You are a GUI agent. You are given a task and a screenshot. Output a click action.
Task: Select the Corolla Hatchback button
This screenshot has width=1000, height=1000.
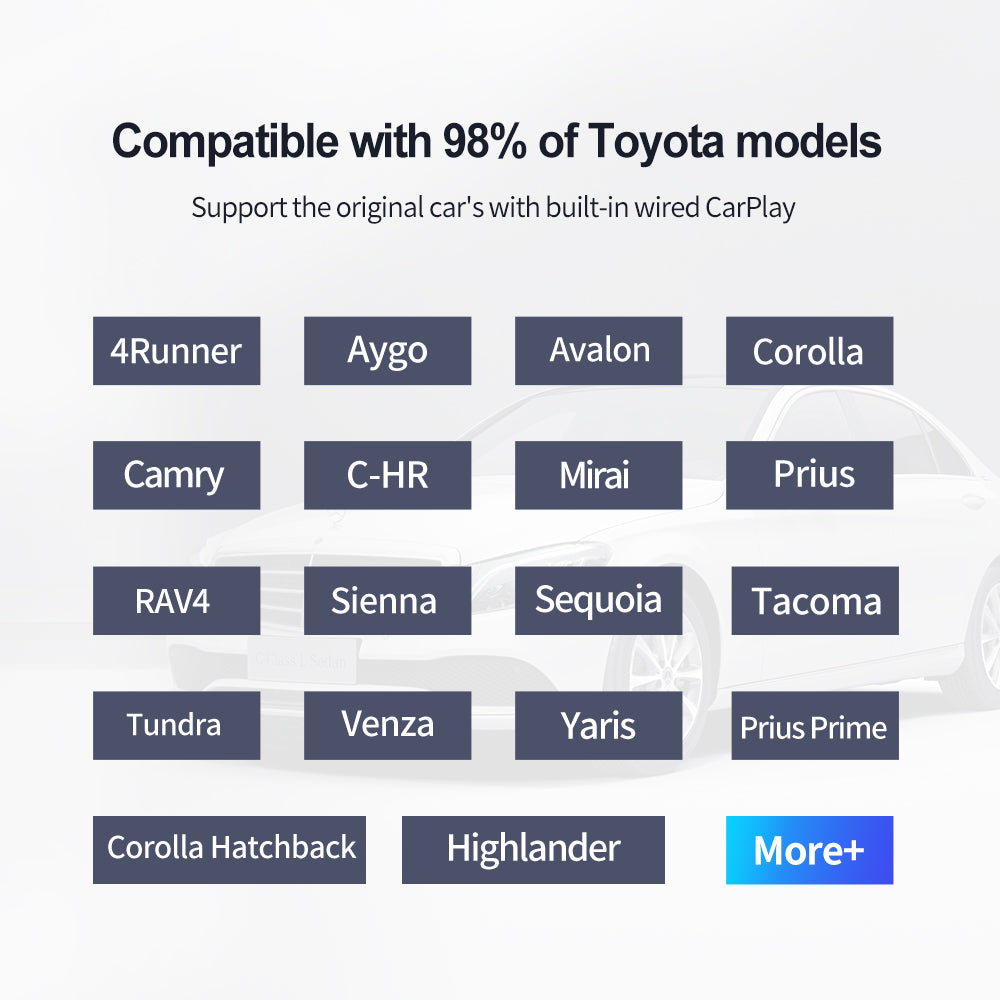tap(229, 849)
